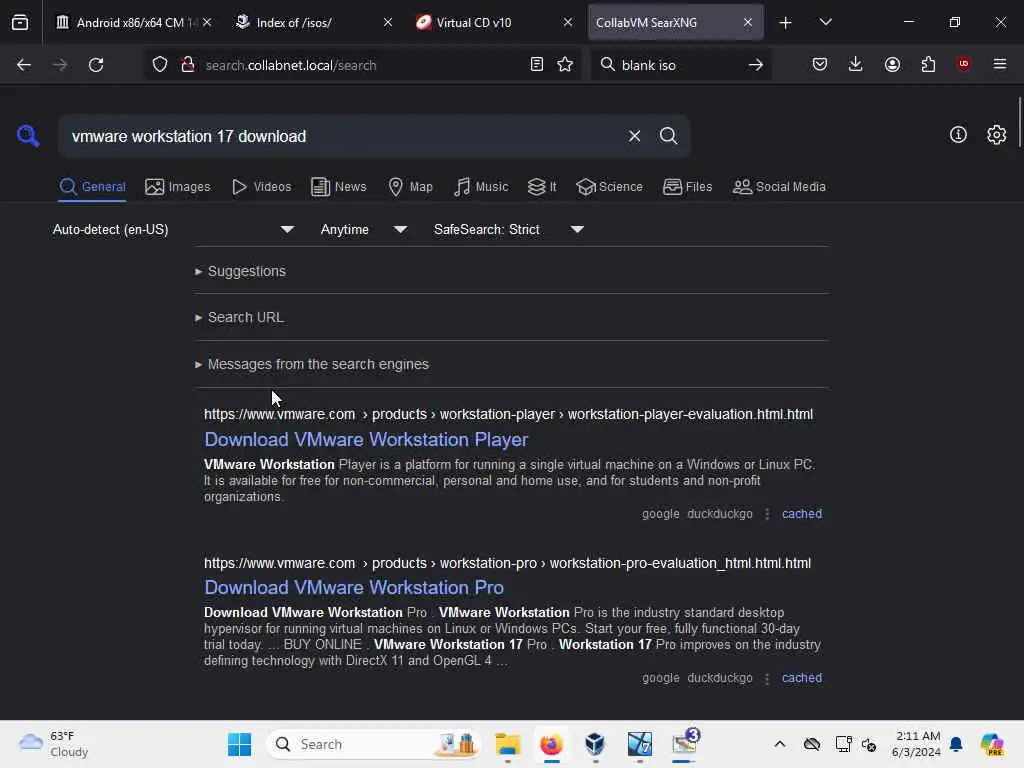
Task: Open Firefox View icon in tab bar
Action: click(20, 22)
